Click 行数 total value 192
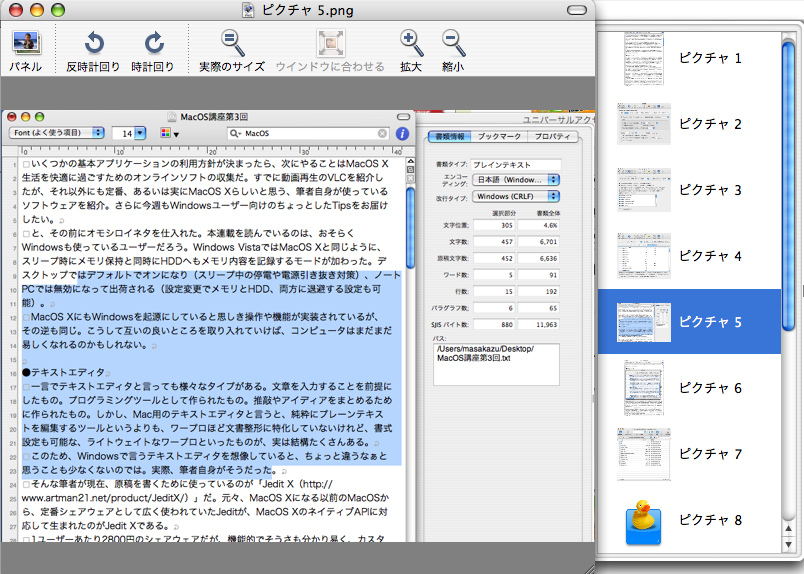The width and height of the screenshot is (804, 574). 539,291
